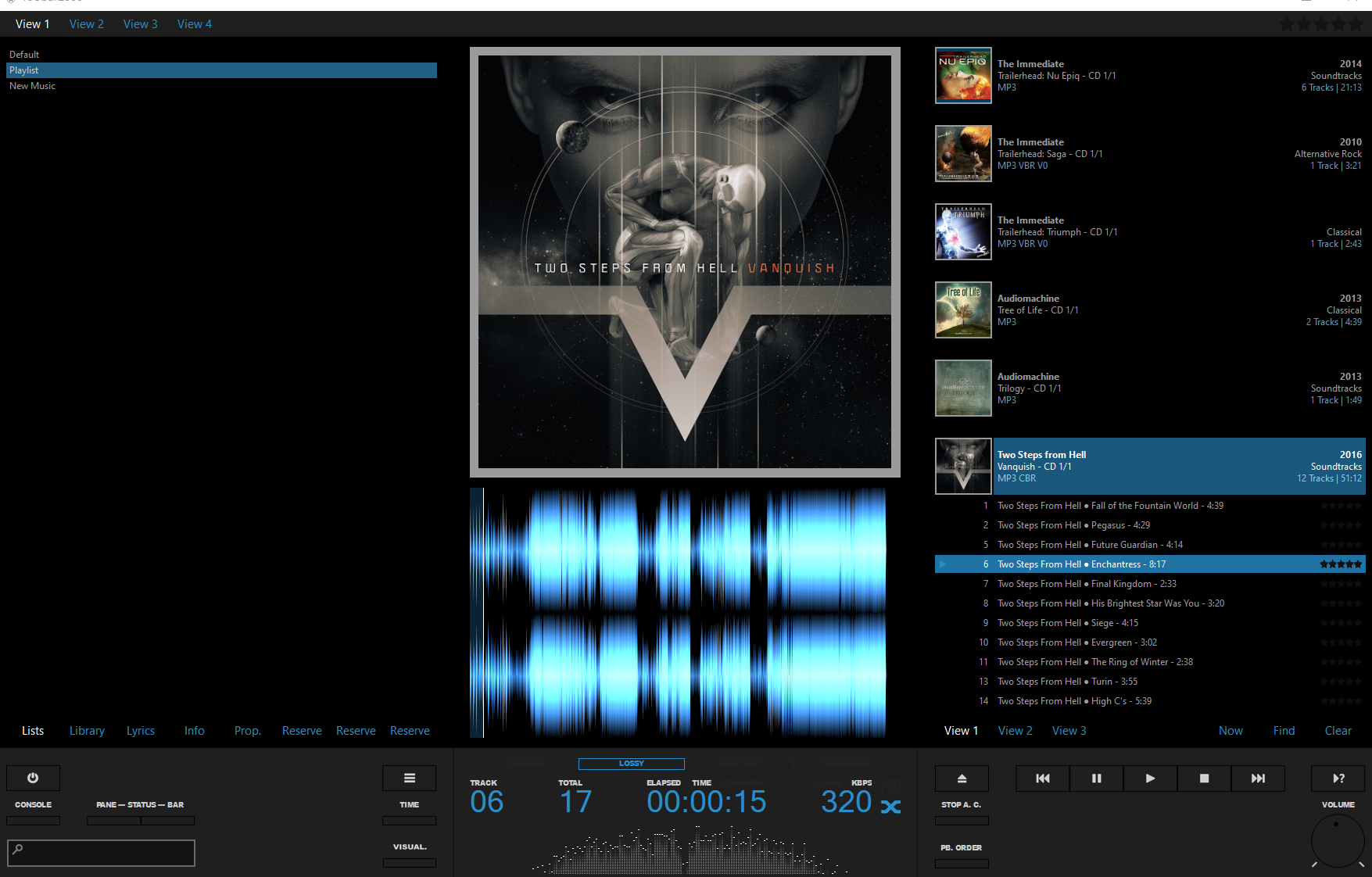This screenshot has height=877, width=1372.
Task: Open the PB. ORDER selector
Action: (962, 863)
